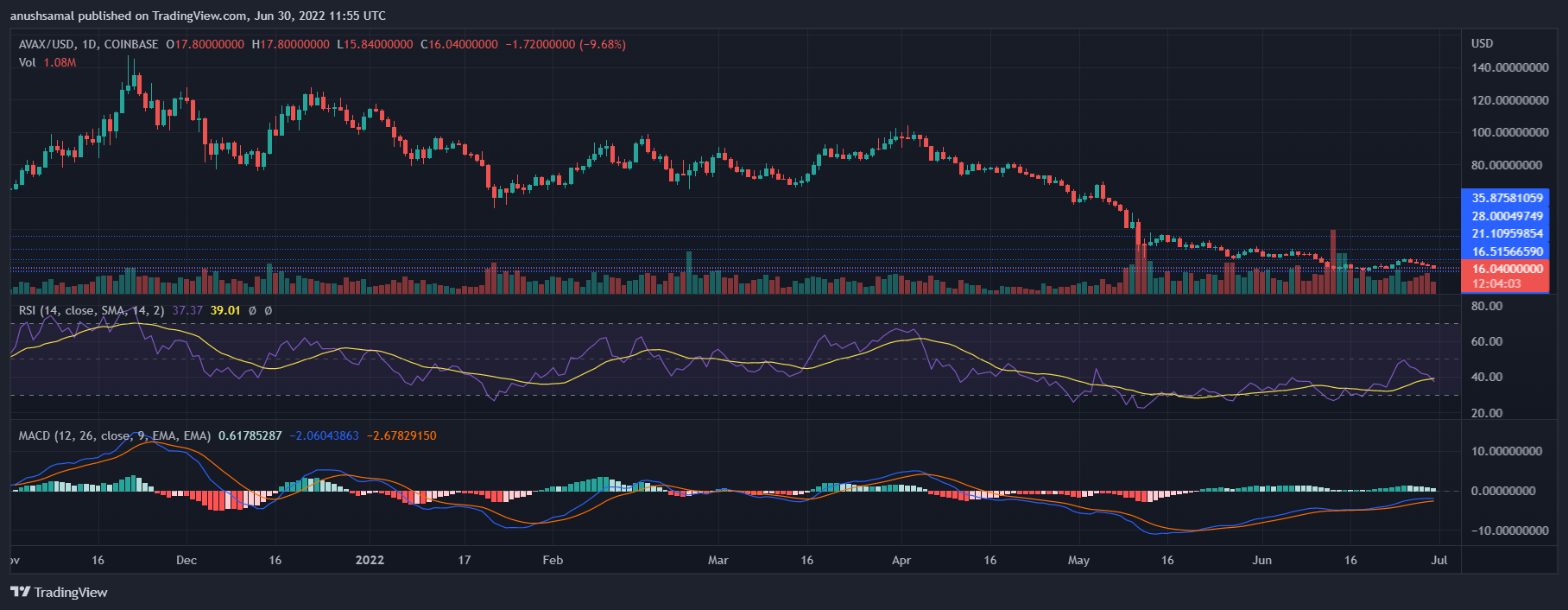Click the Dec label on time axis
The height and width of the screenshot is (610, 1568).
point(186,560)
